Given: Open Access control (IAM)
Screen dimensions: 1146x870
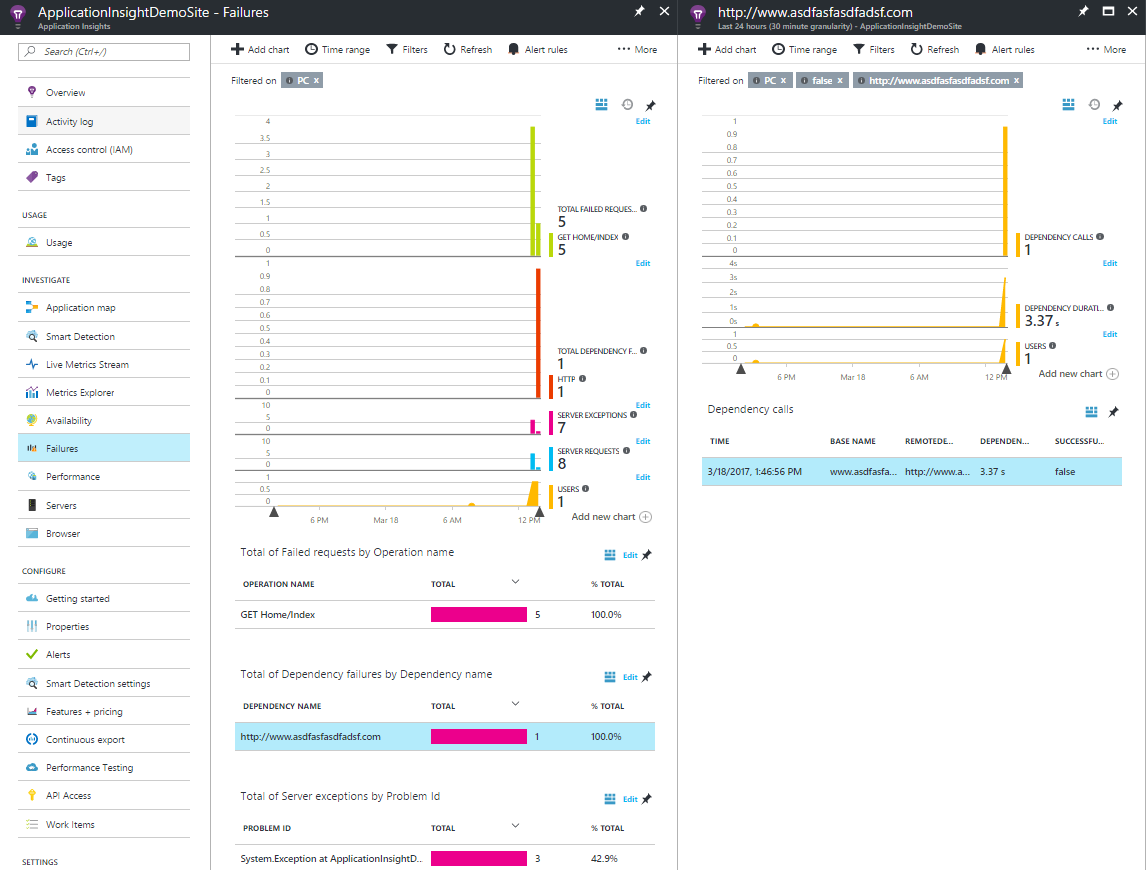Looking at the screenshot, I should (103, 149).
